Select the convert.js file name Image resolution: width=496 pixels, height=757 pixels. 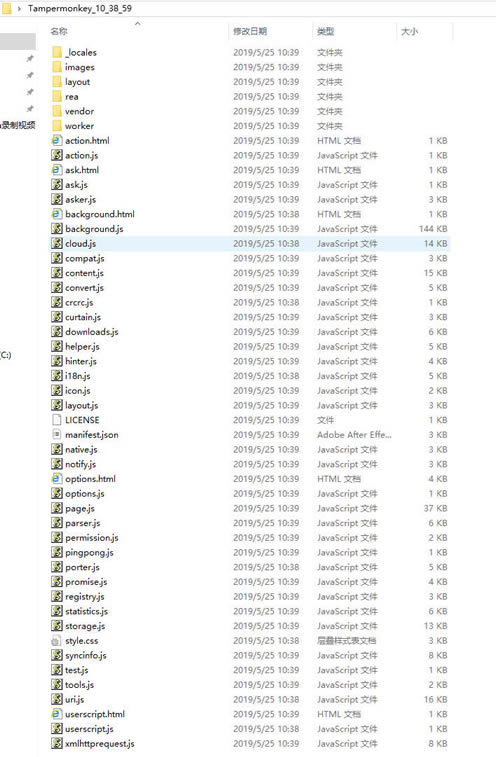pos(85,288)
